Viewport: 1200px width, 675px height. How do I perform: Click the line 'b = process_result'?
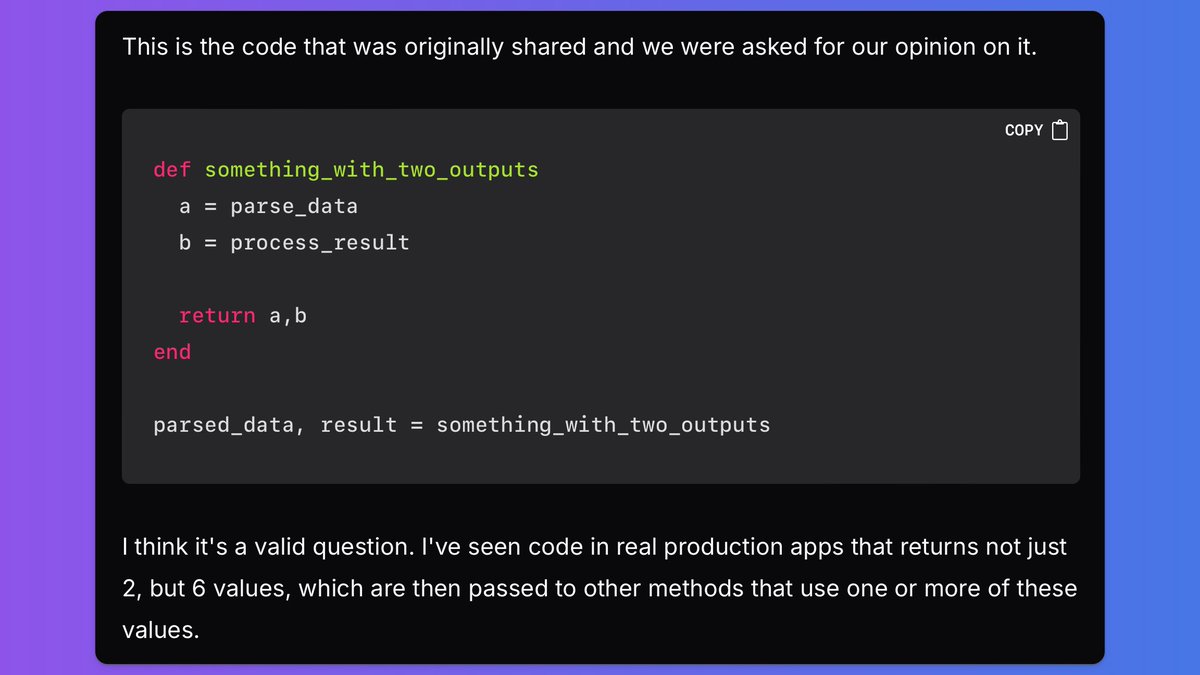click(x=294, y=243)
